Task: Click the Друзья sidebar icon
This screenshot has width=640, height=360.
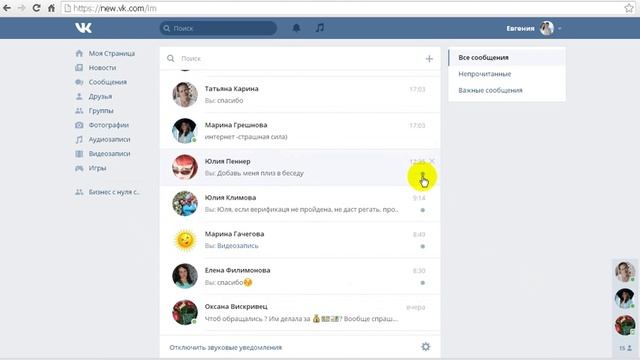Action: pyautogui.click(x=79, y=96)
